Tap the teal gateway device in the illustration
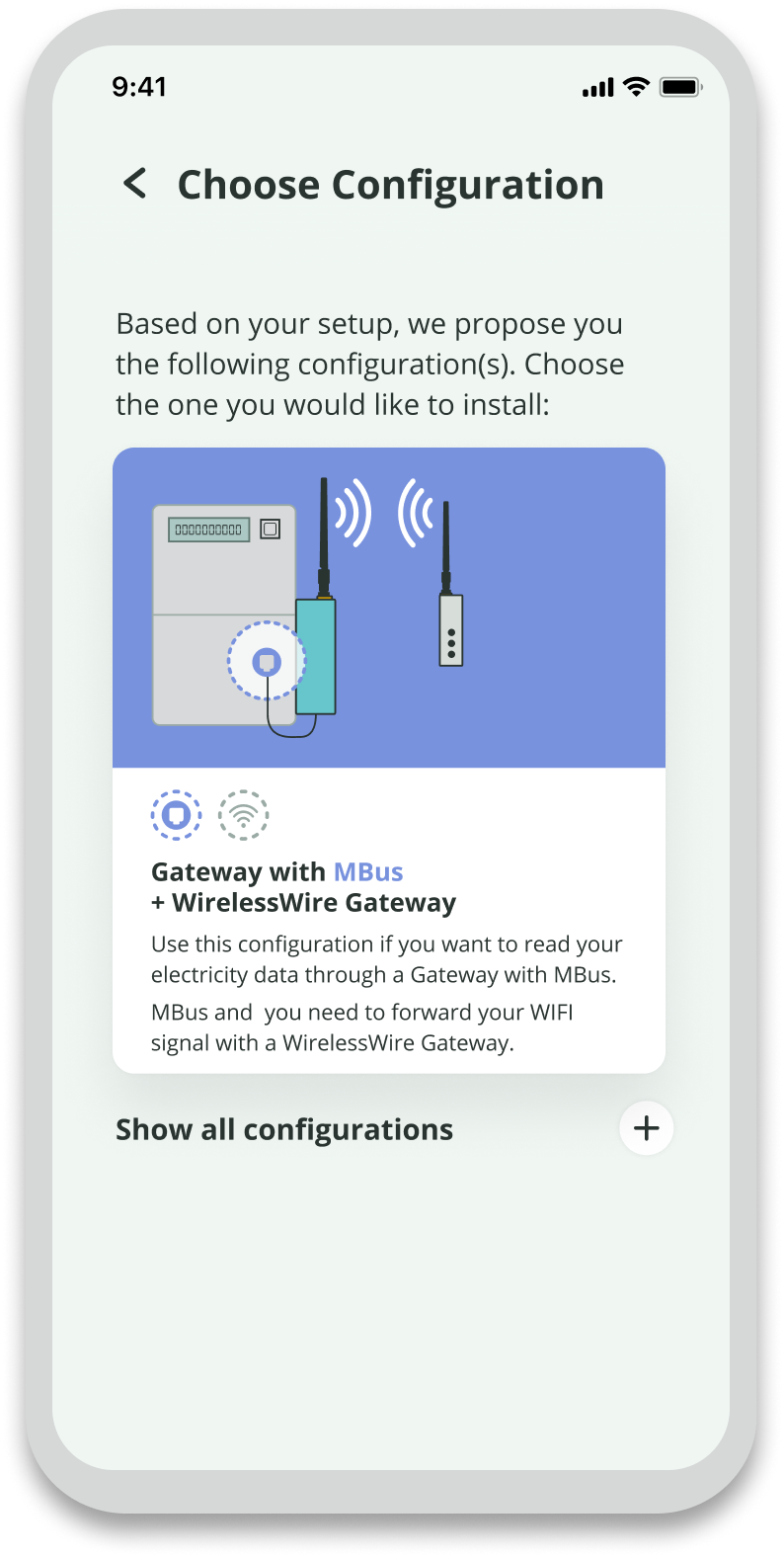 (x=316, y=656)
